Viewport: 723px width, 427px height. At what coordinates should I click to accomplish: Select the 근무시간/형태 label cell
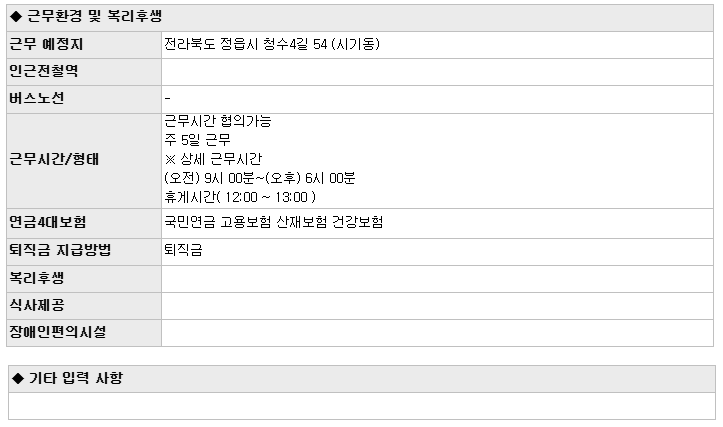(84, 161)
